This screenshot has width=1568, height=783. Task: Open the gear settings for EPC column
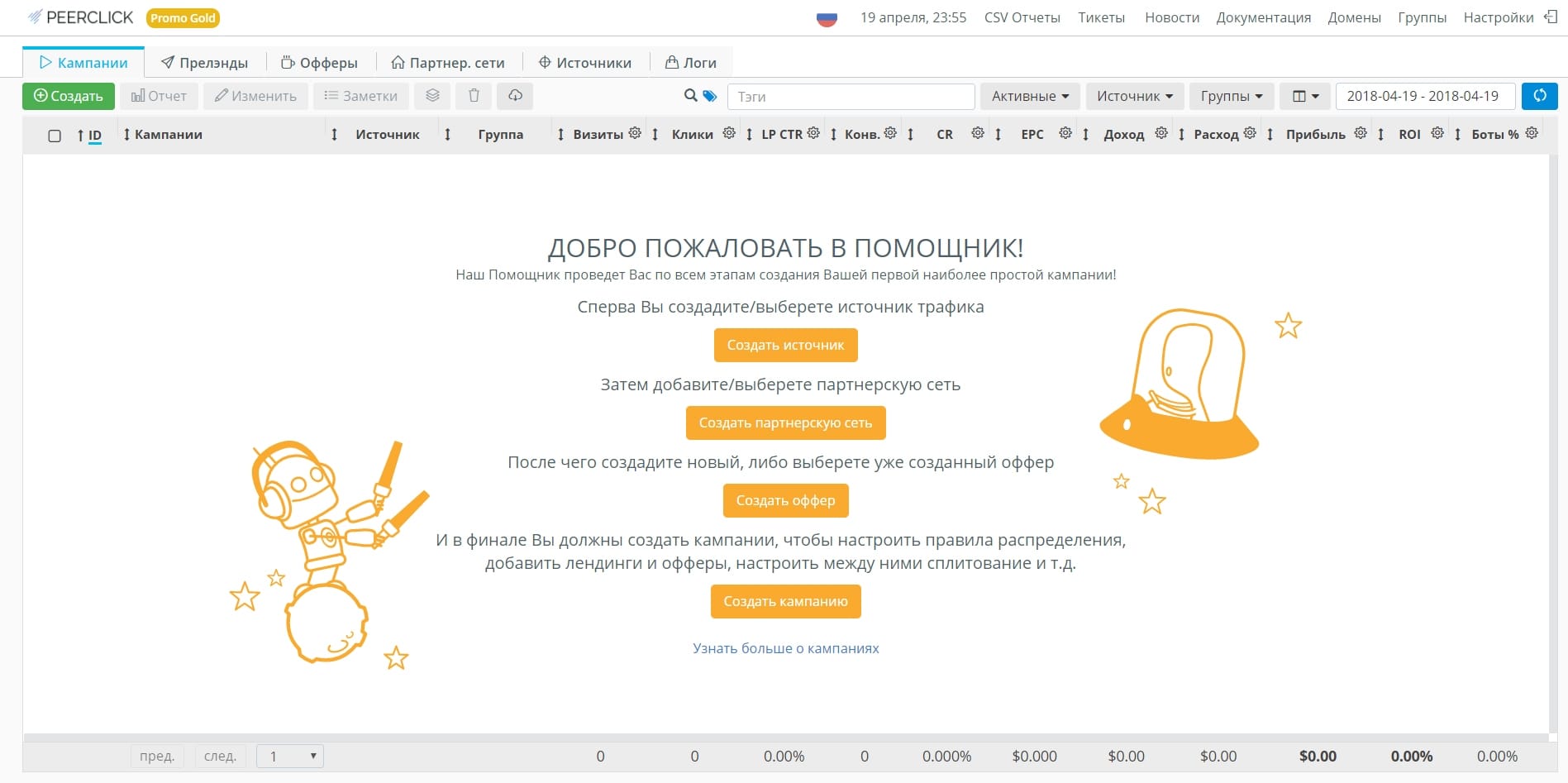[1065, 133]
